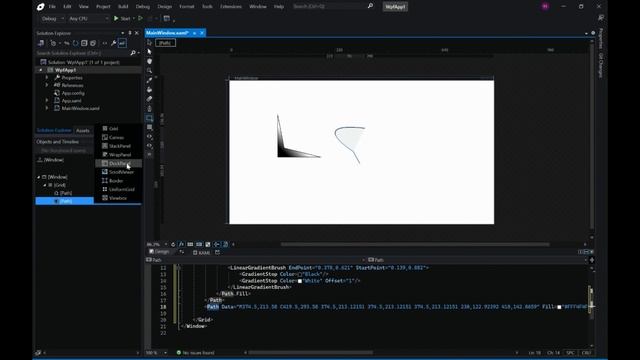
Task: Open the Format menu
Action: point(187,7)
